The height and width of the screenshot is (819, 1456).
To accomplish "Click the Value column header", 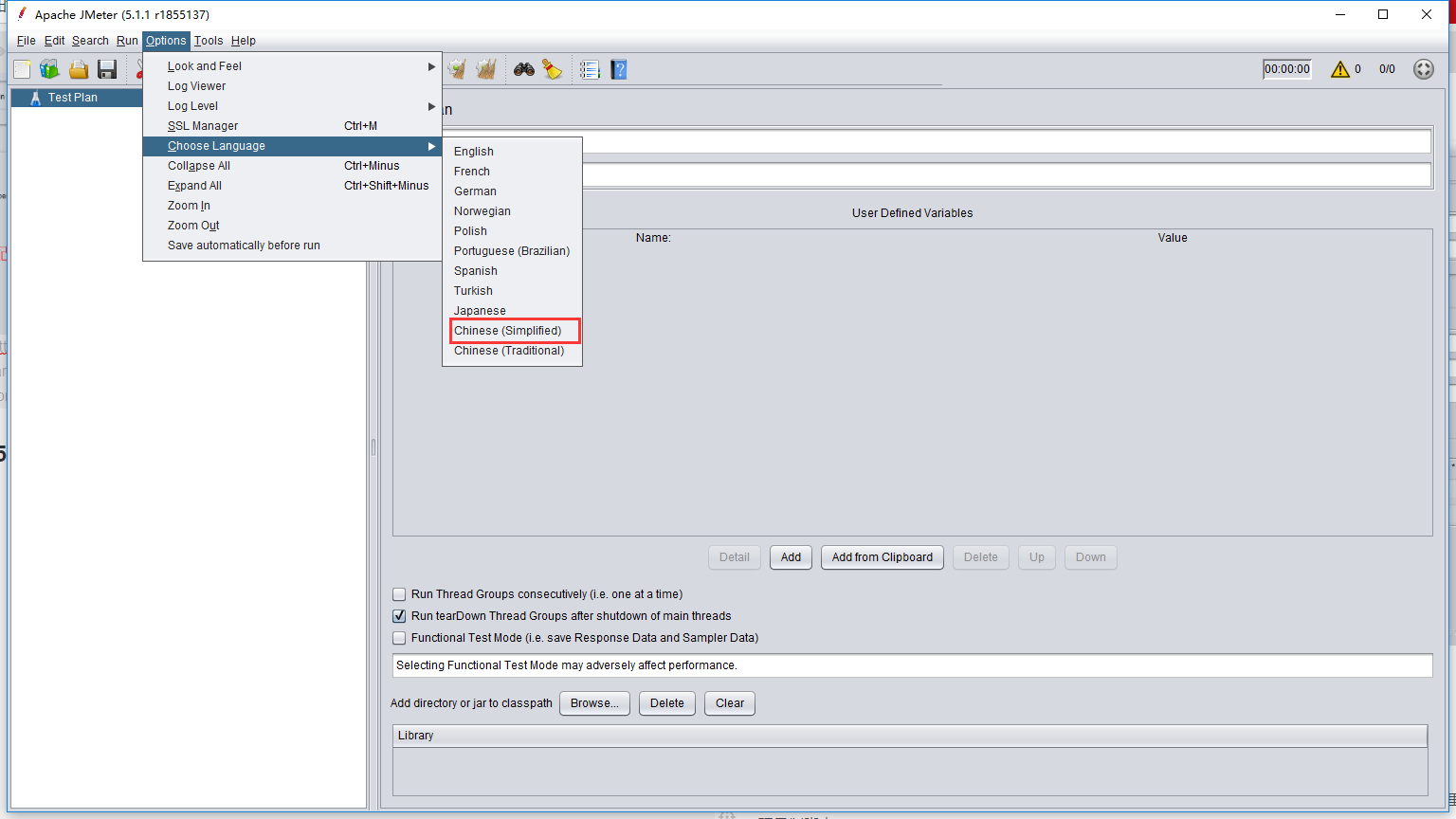I will pyautogui.click(x=1173, y=238).
